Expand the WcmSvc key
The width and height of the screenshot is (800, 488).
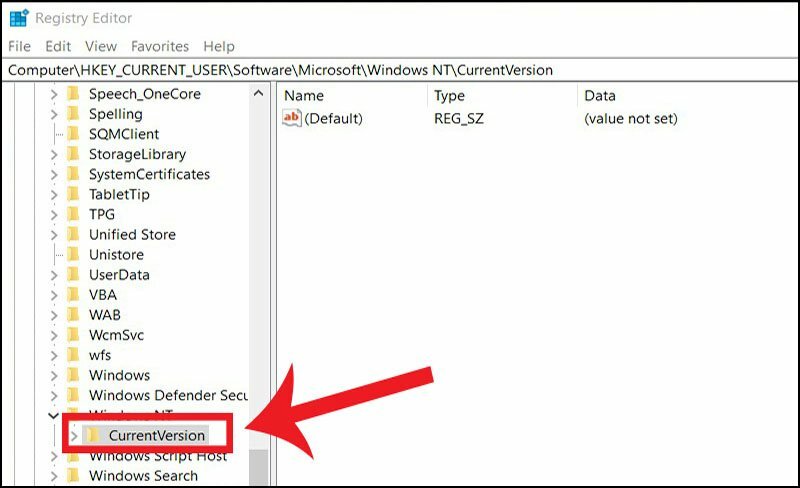click(54, 335)
